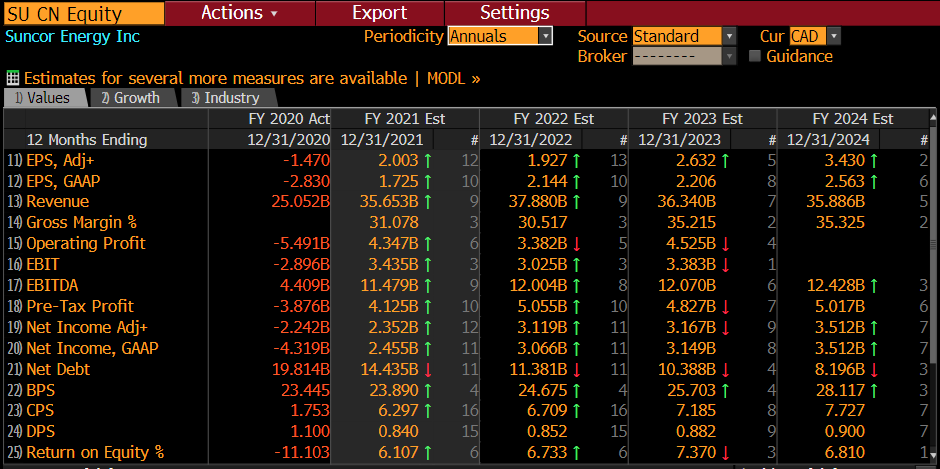Click green up arrow beside FY 2022 Revenue 37.880B
This screenshot has height=469, width=940.
point(576,202)
